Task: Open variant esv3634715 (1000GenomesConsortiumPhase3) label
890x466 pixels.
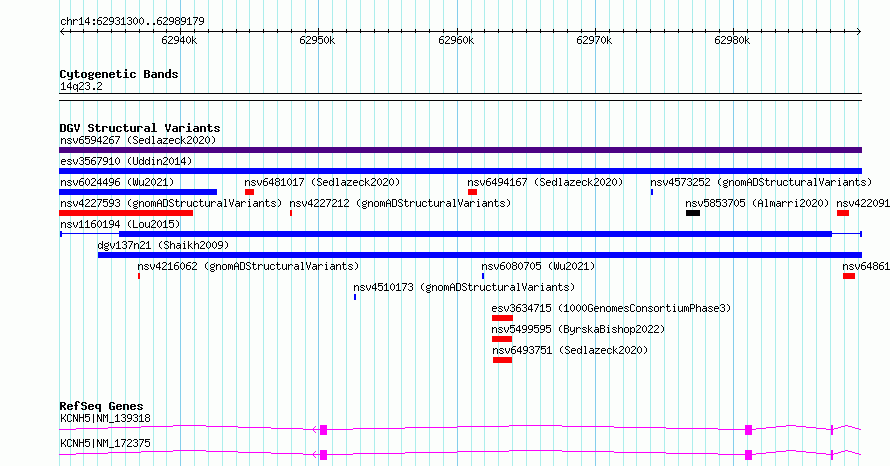Action: tap(611, 308)
